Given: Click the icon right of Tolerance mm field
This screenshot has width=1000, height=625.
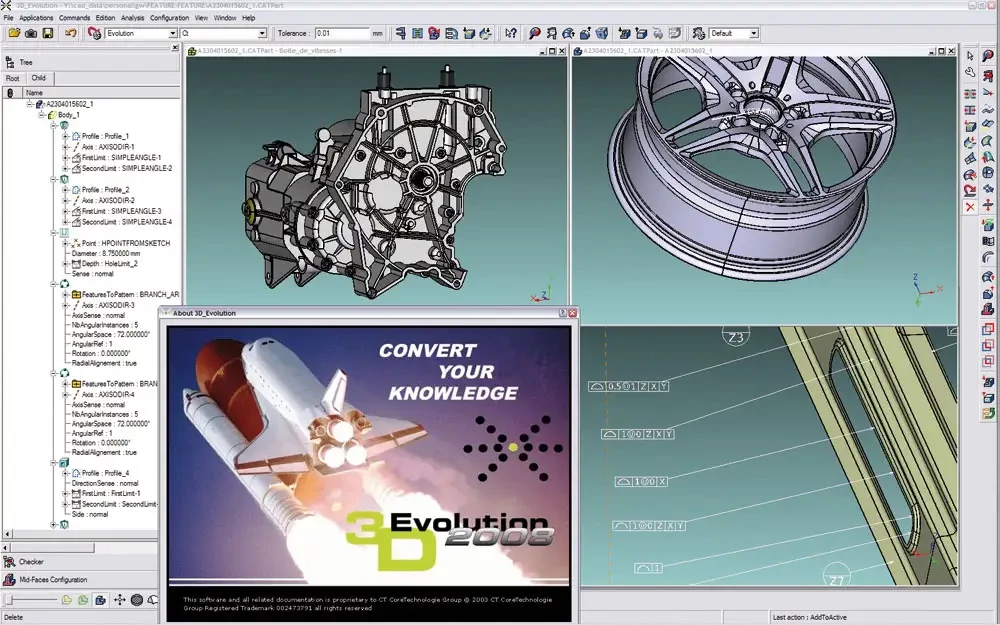Looking at the screenshot, I should click(401, 33).
